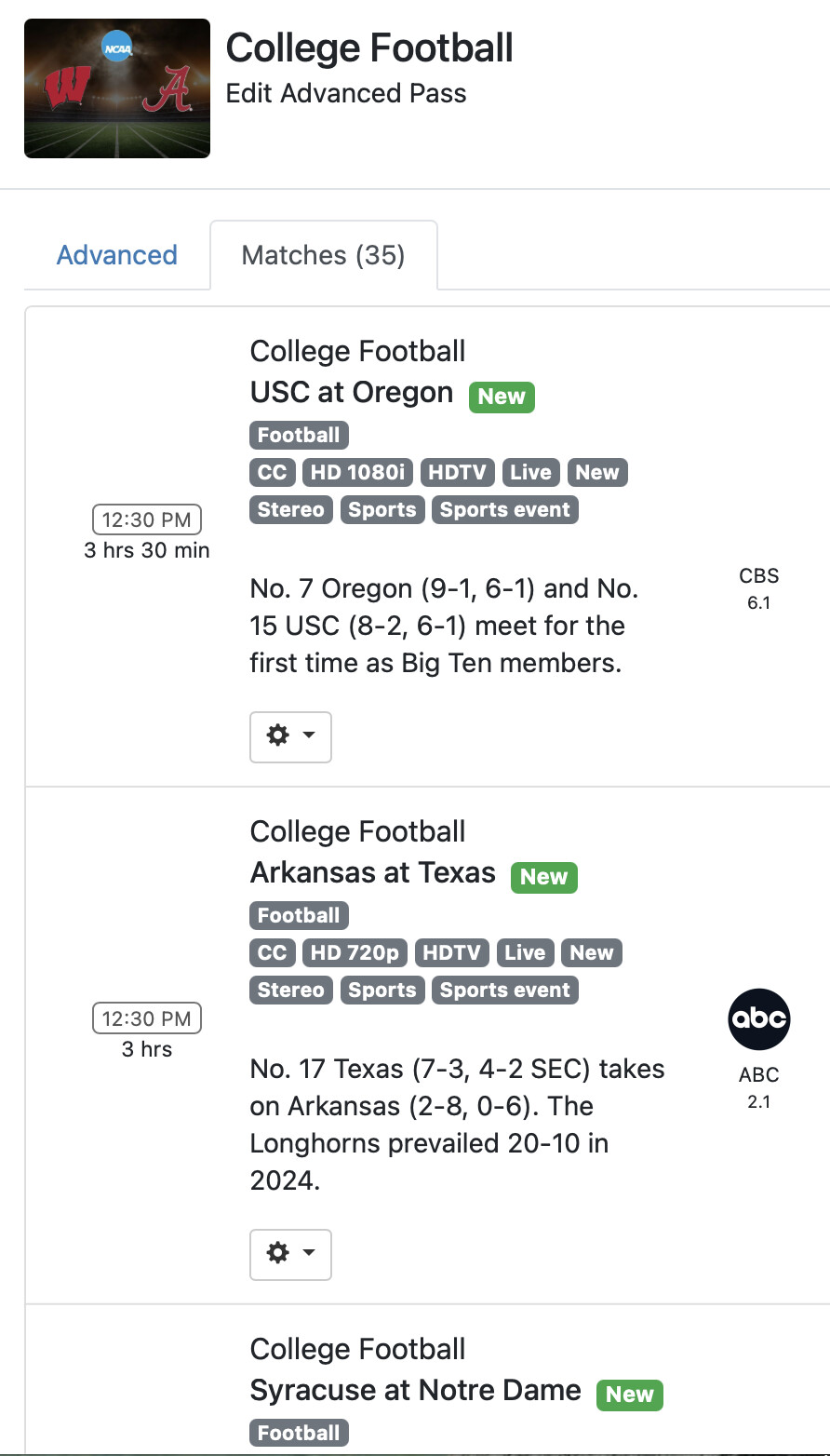Click the ABC channel logo icon
Screen dimensions: 830x1456
pyautogui.click(x=758, y=1019)
